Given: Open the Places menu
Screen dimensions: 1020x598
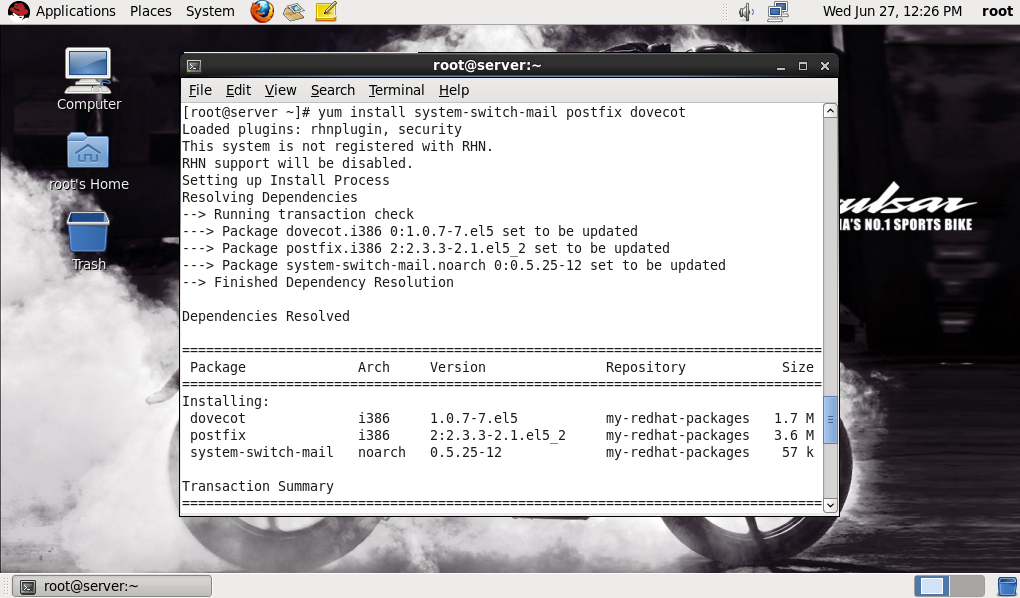Looking at the screenshot, I should tap(150, 11).
